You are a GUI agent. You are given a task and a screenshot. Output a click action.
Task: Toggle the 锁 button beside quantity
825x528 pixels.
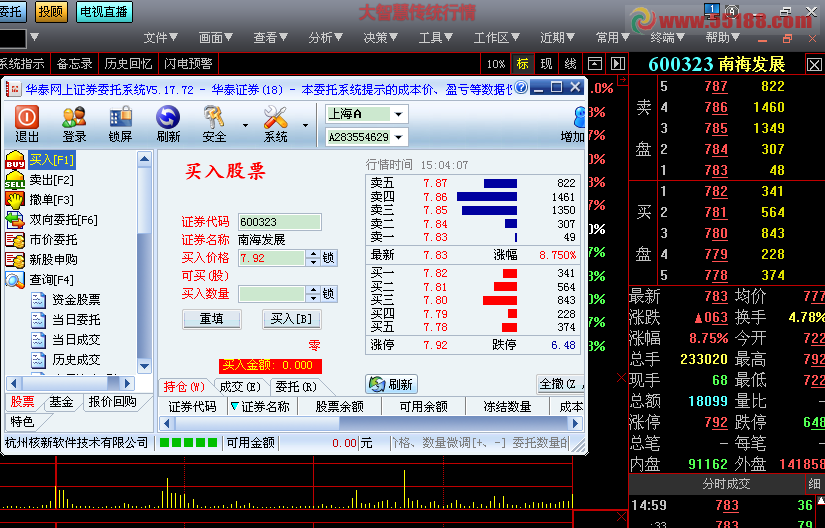(328, 293)
